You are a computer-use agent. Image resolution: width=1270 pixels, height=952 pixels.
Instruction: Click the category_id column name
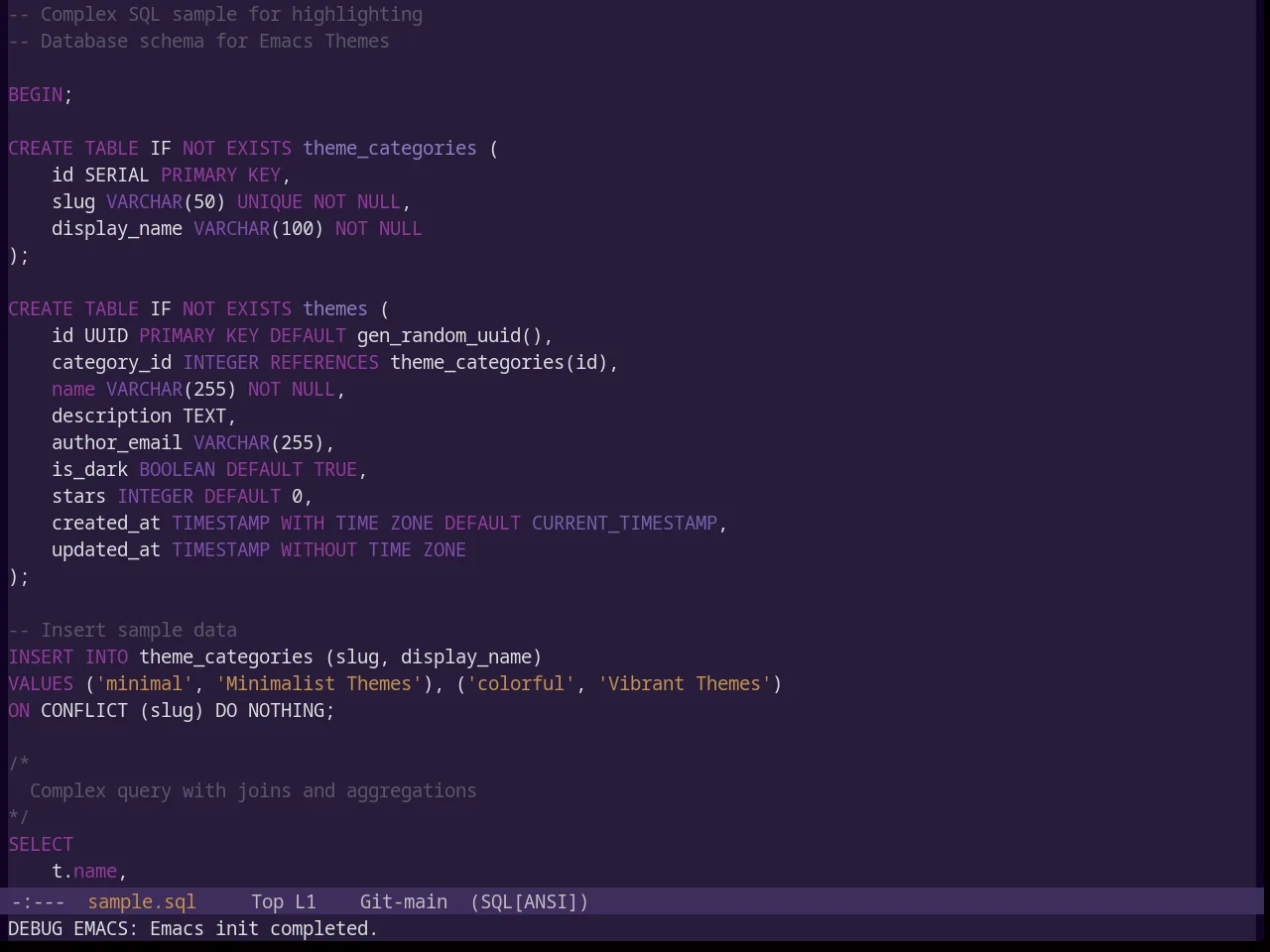click(x=111, y=362)
